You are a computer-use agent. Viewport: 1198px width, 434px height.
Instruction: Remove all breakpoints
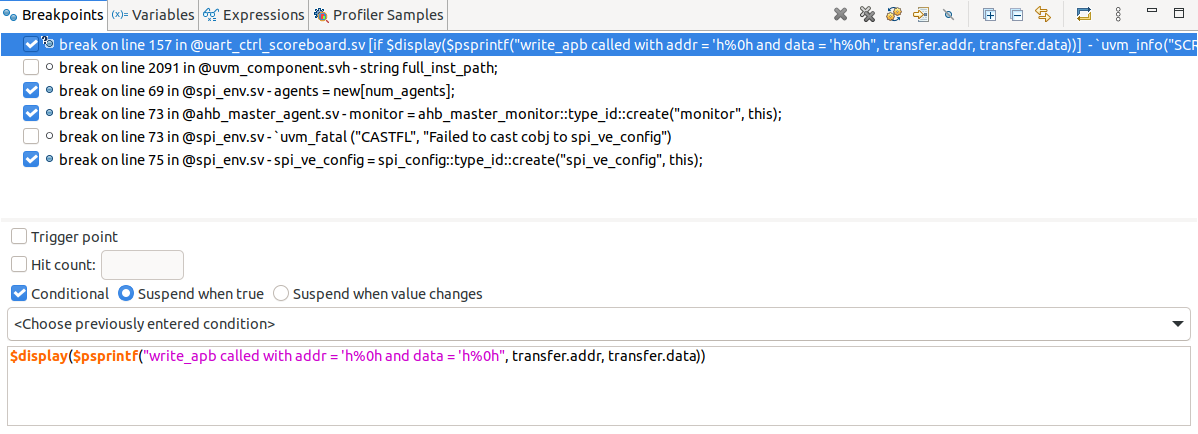coord(867,14)
